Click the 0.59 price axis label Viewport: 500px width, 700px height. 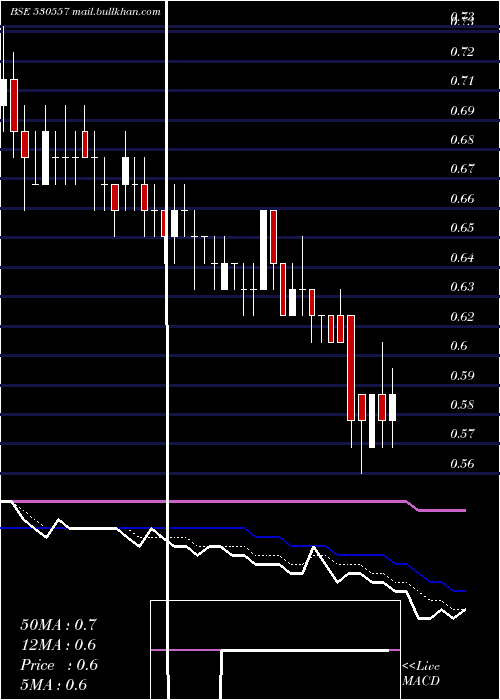click(x=462, y=375)
